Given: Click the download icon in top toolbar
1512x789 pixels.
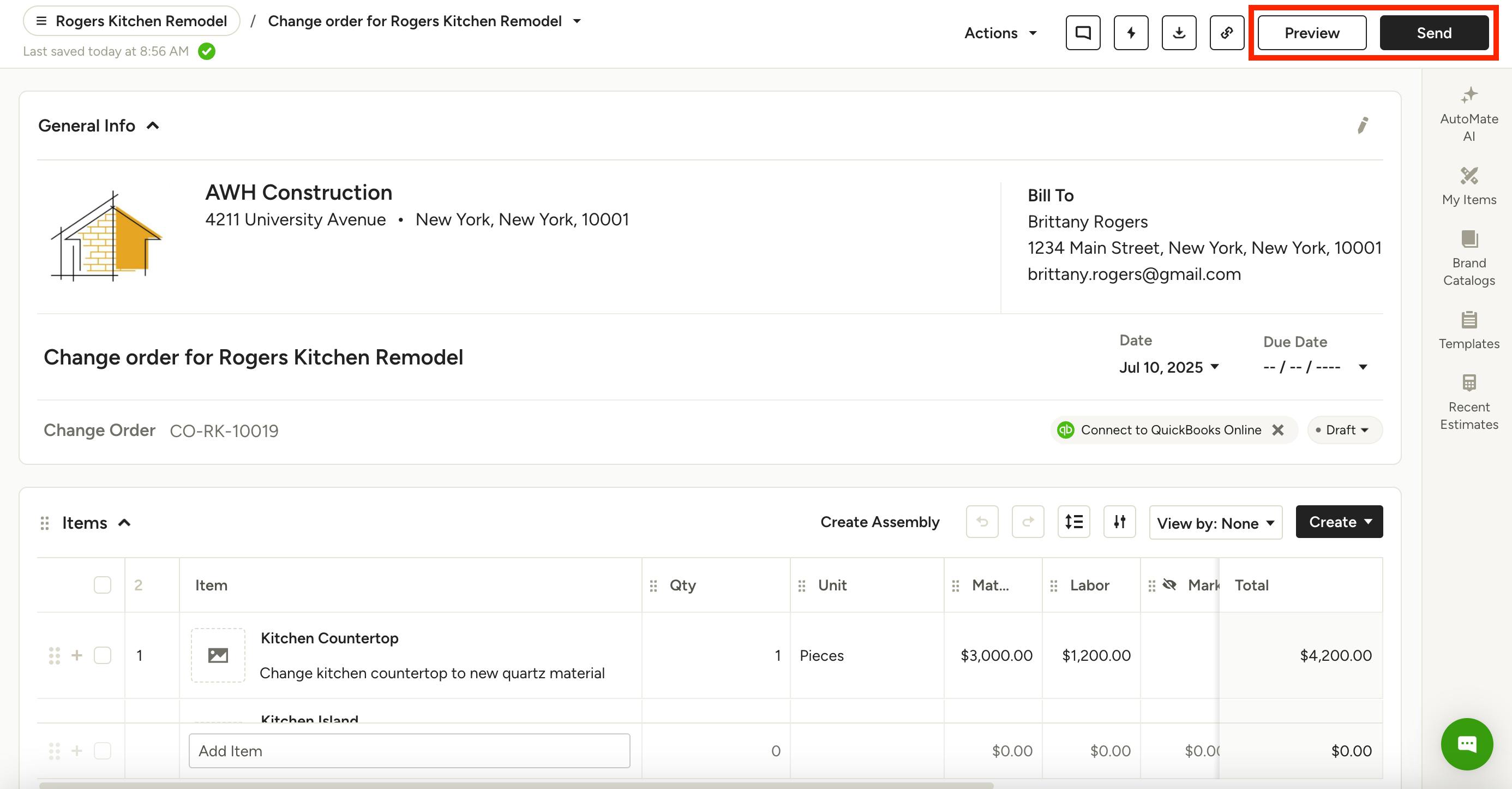Looking at the screenshot, I should (1179, 33).
